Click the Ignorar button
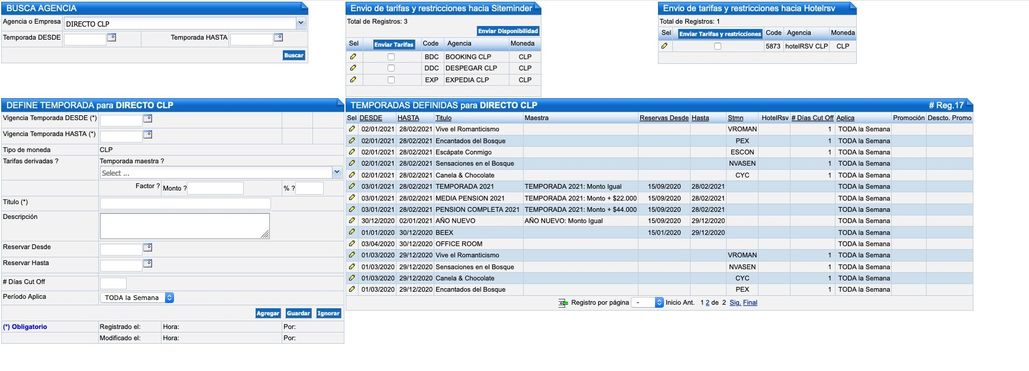This screenshot has height=371, width=1029. 329,314
